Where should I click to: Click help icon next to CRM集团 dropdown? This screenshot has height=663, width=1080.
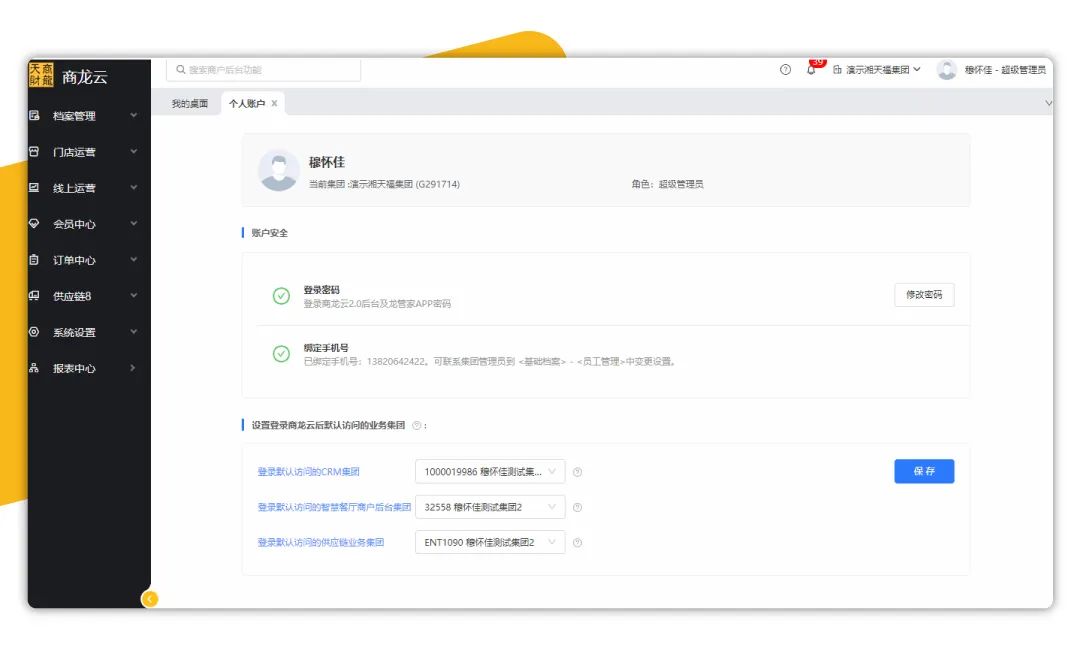click(578, 472)
